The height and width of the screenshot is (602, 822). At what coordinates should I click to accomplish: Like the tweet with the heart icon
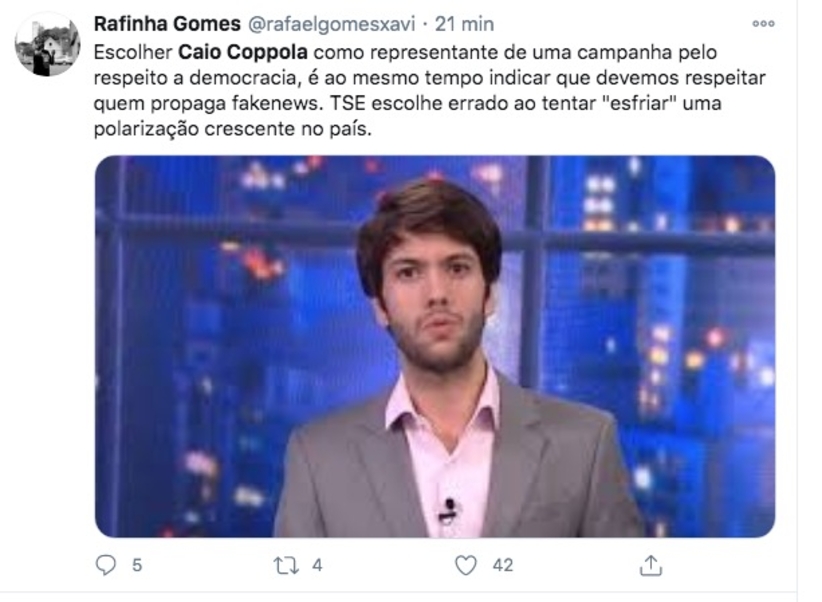[466, 565]
